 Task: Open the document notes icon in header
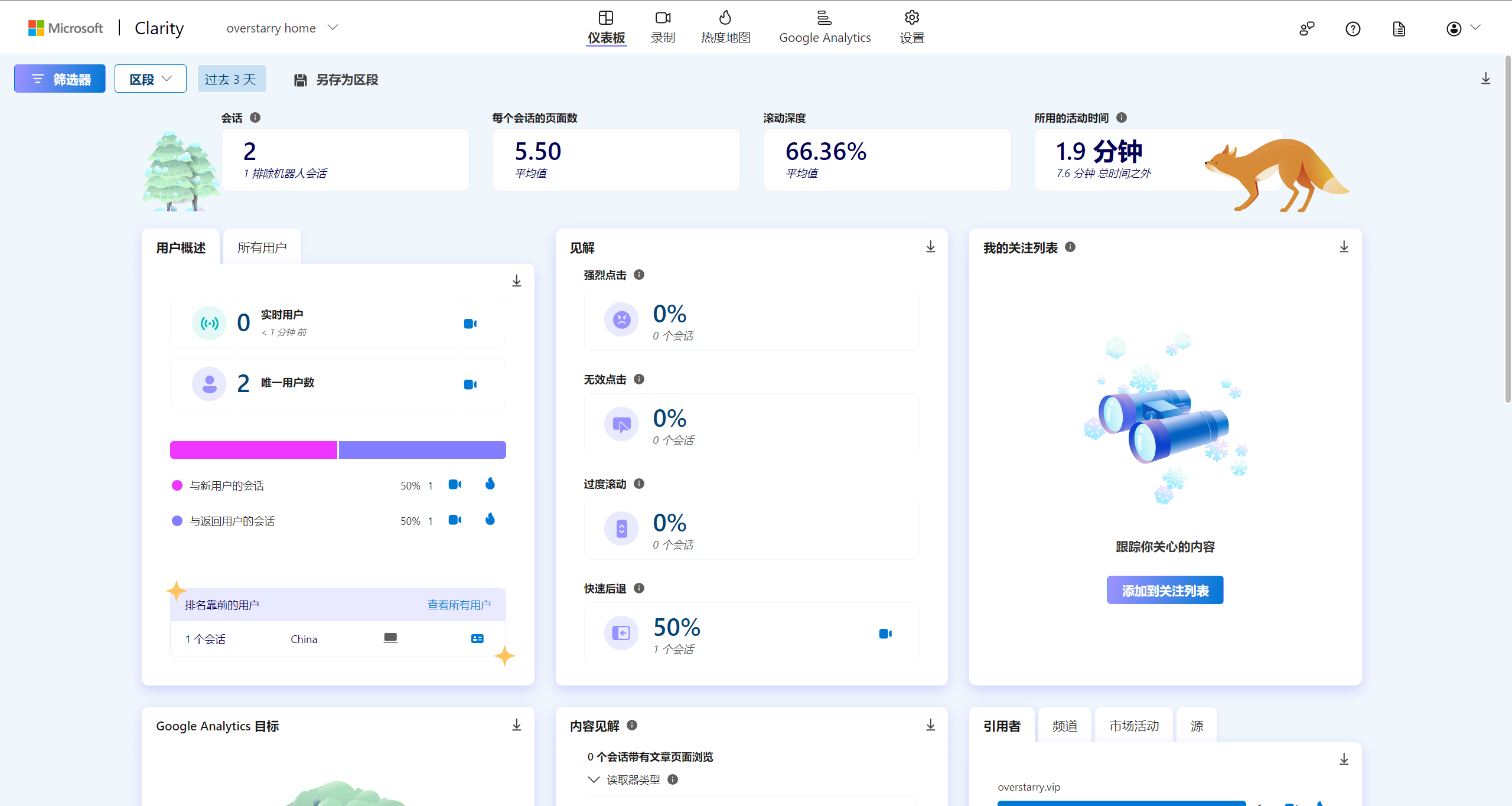[x=1399, y=28]
